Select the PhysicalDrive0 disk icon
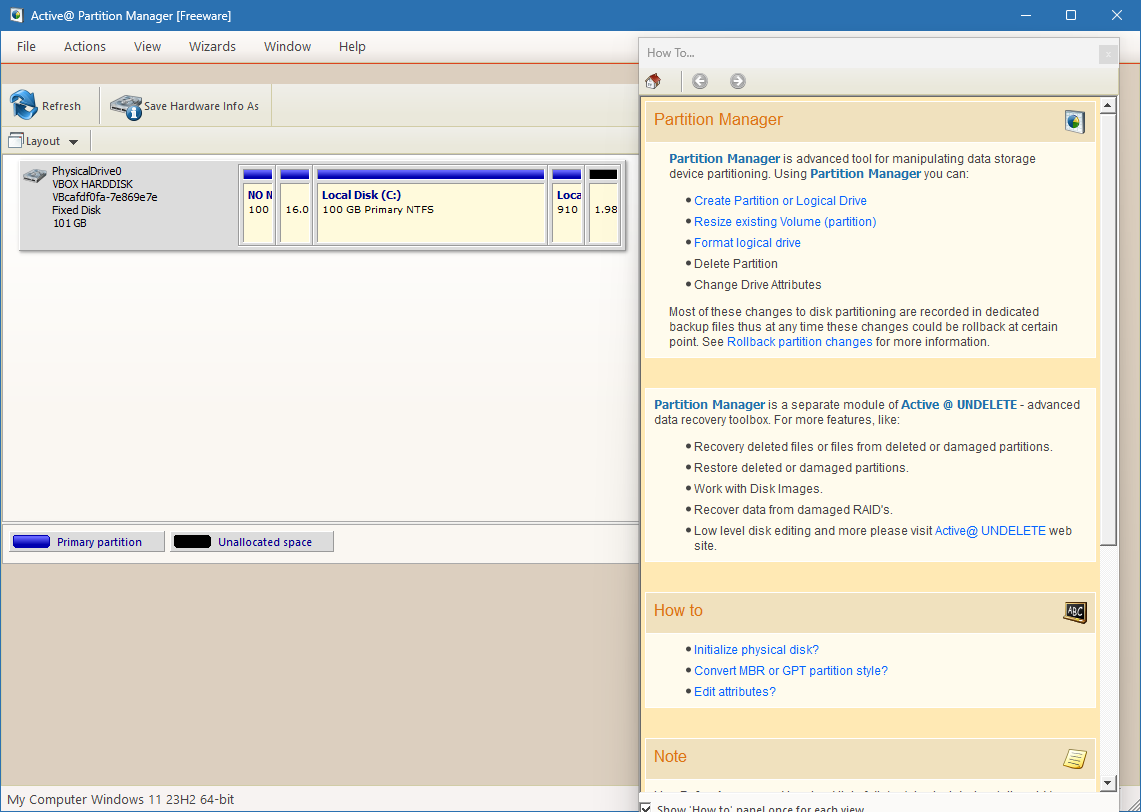Viewport: 1141px width, 812px height. (x=34, y=175)
